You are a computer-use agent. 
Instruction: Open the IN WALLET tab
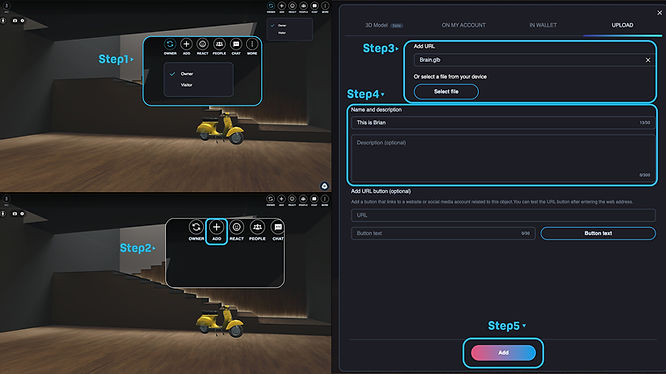[543, 25]
